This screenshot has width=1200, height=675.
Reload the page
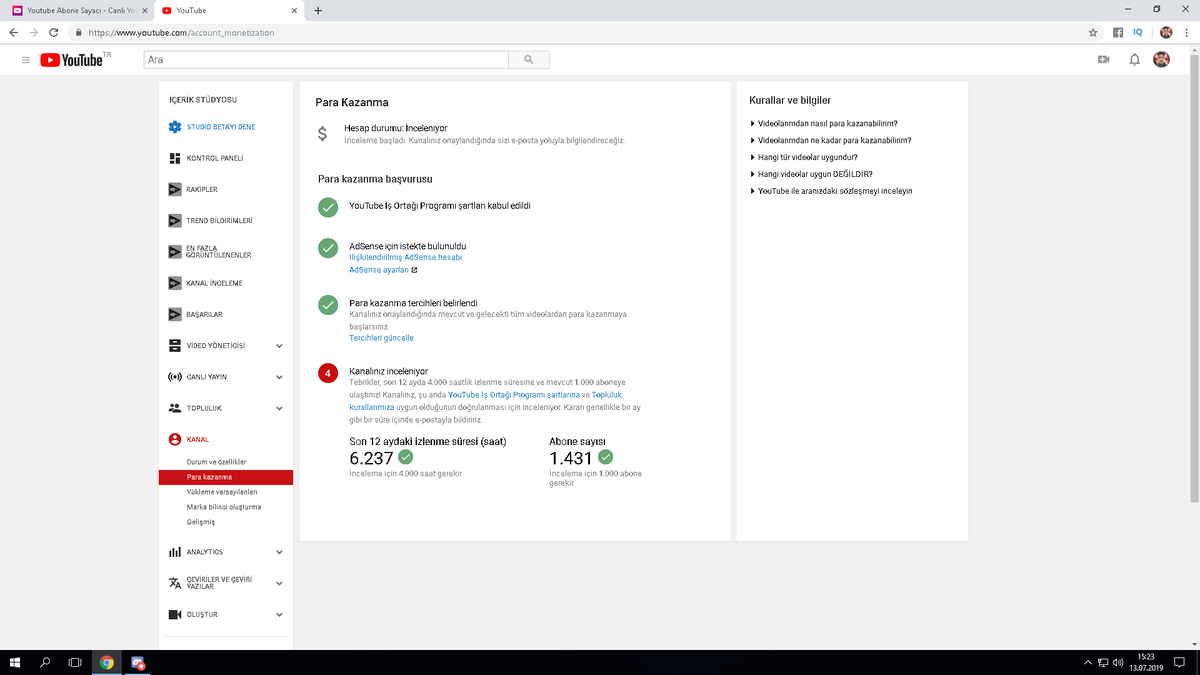point(54,32)
